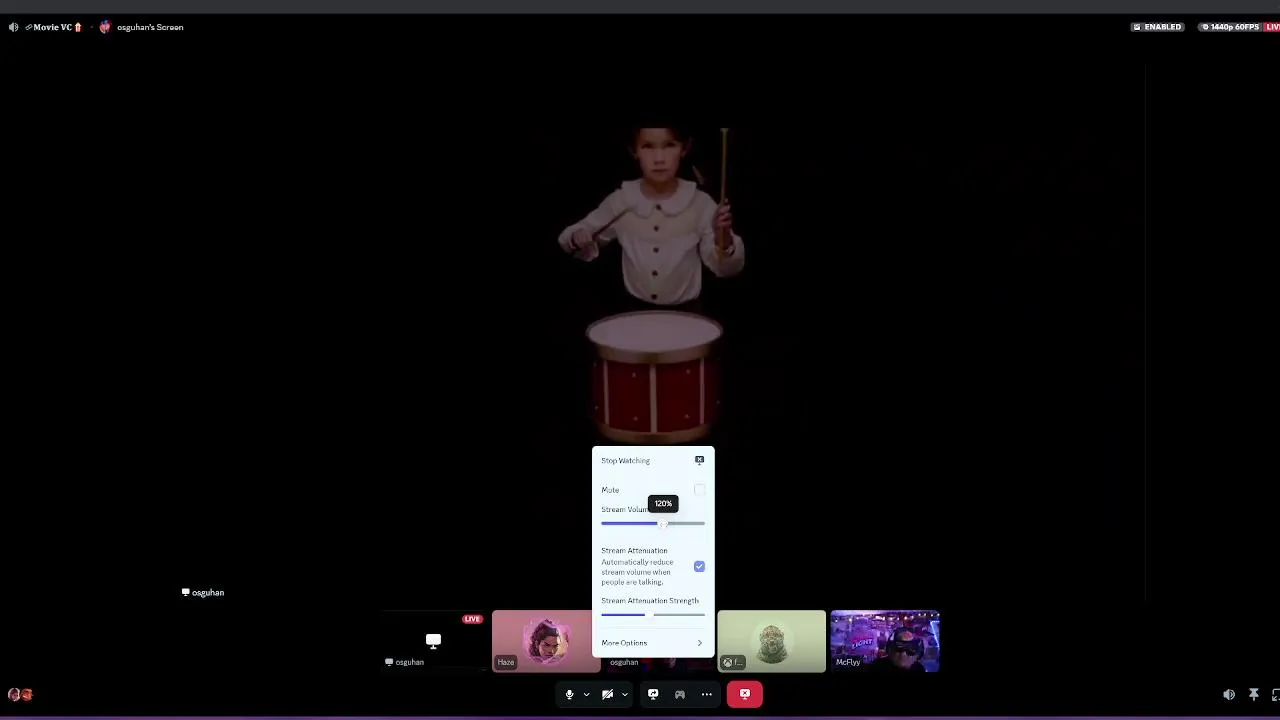Click the share screen icon
The width and height of the screenshot is (1280, 720).
(x=653, y=694)
